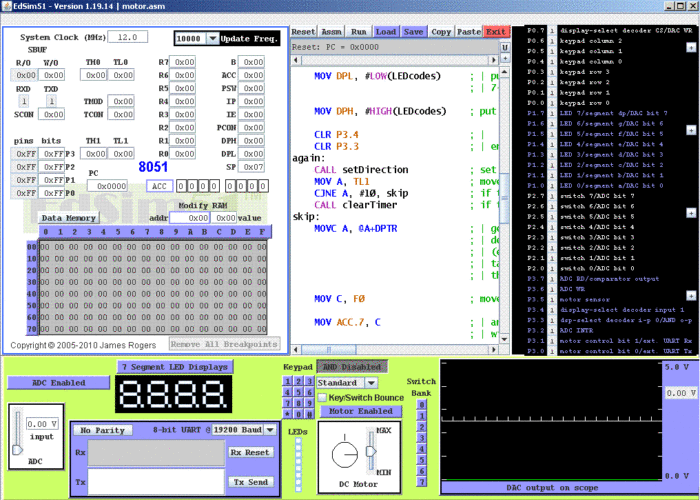Image resolution: width=700 pixels, height=500 pixels.
Task: Click the Rx Reset button
Action: pos(250,452)
